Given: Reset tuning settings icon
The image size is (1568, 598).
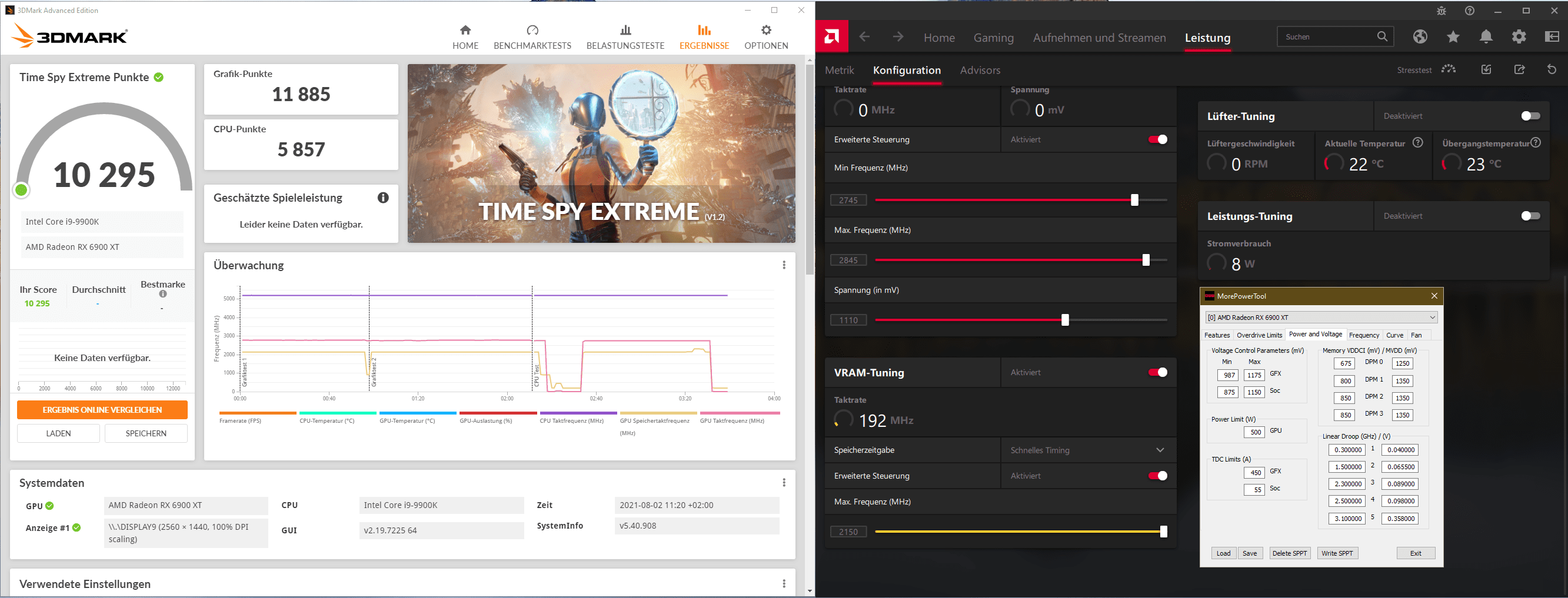Looking at the screenshot, I should tap(1552, 69).
